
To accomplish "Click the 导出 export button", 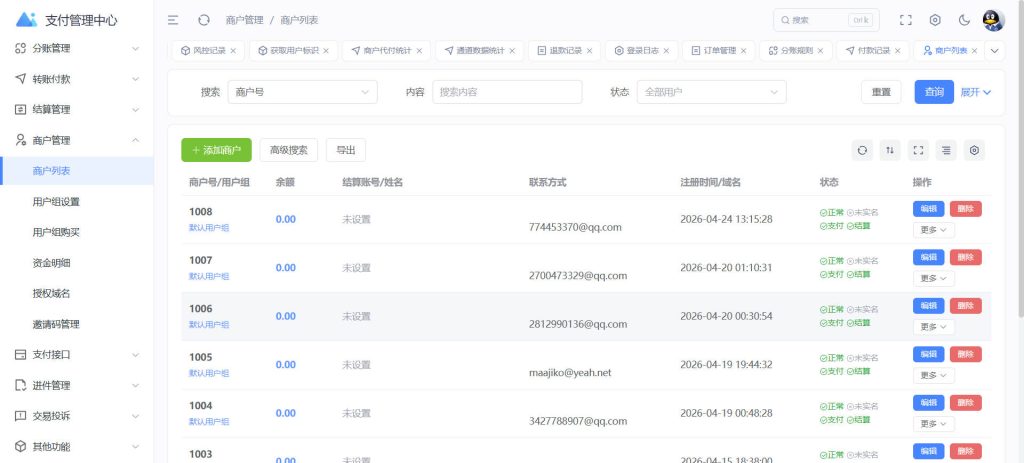I will click(x=346, y=150).
